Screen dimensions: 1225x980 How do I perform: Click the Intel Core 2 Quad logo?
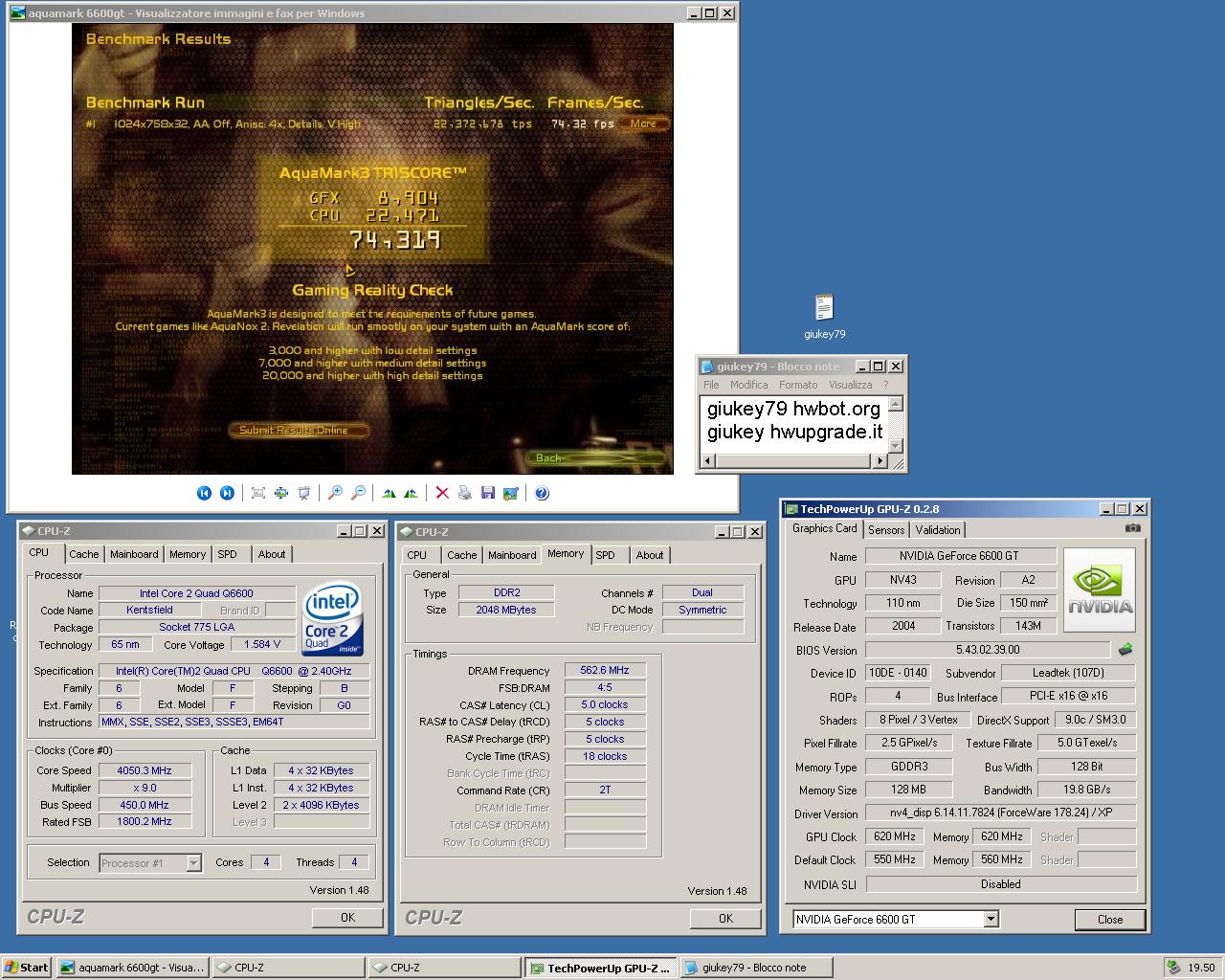coord(332,619)
